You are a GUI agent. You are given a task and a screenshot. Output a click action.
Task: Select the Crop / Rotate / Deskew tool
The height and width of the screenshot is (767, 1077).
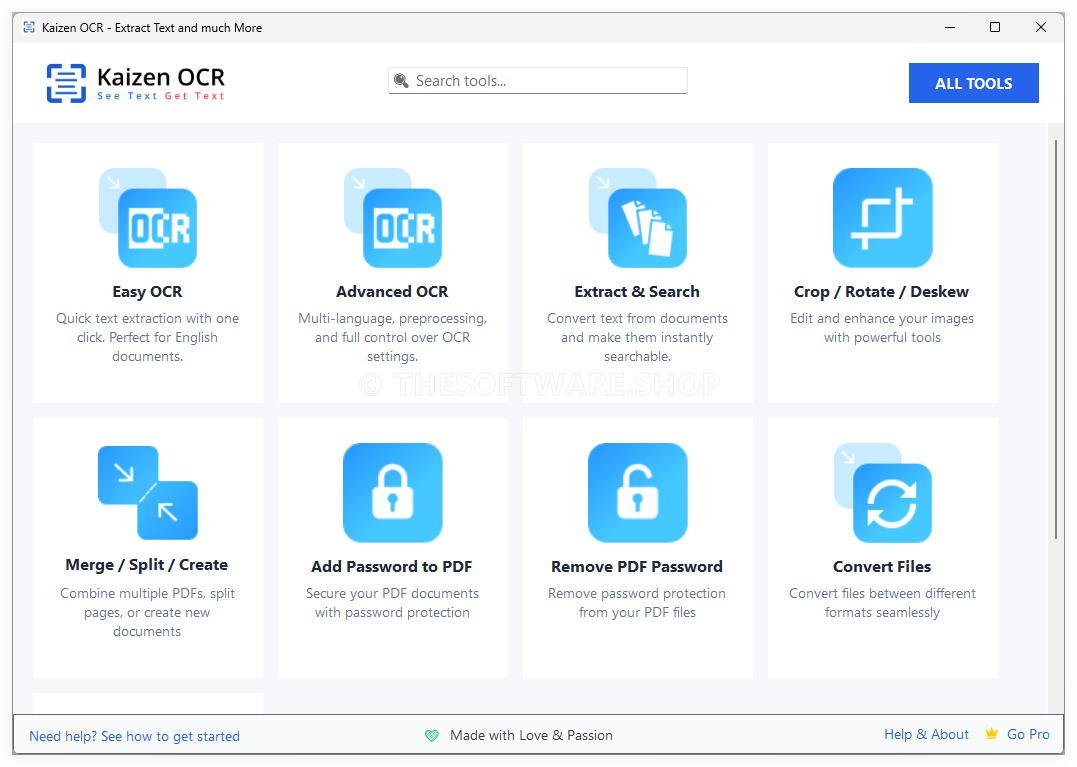881,272
